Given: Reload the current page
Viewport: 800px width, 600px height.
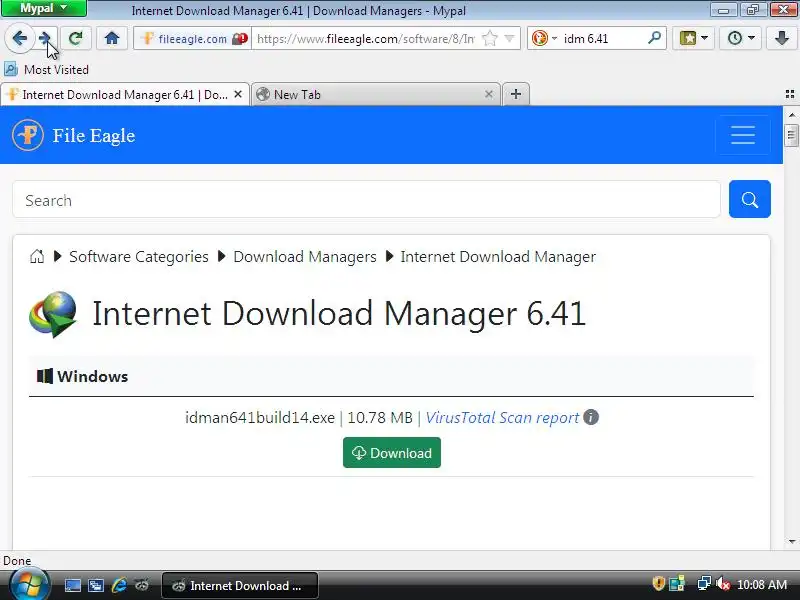Looking at the screenshot, I should coord(76,38).
